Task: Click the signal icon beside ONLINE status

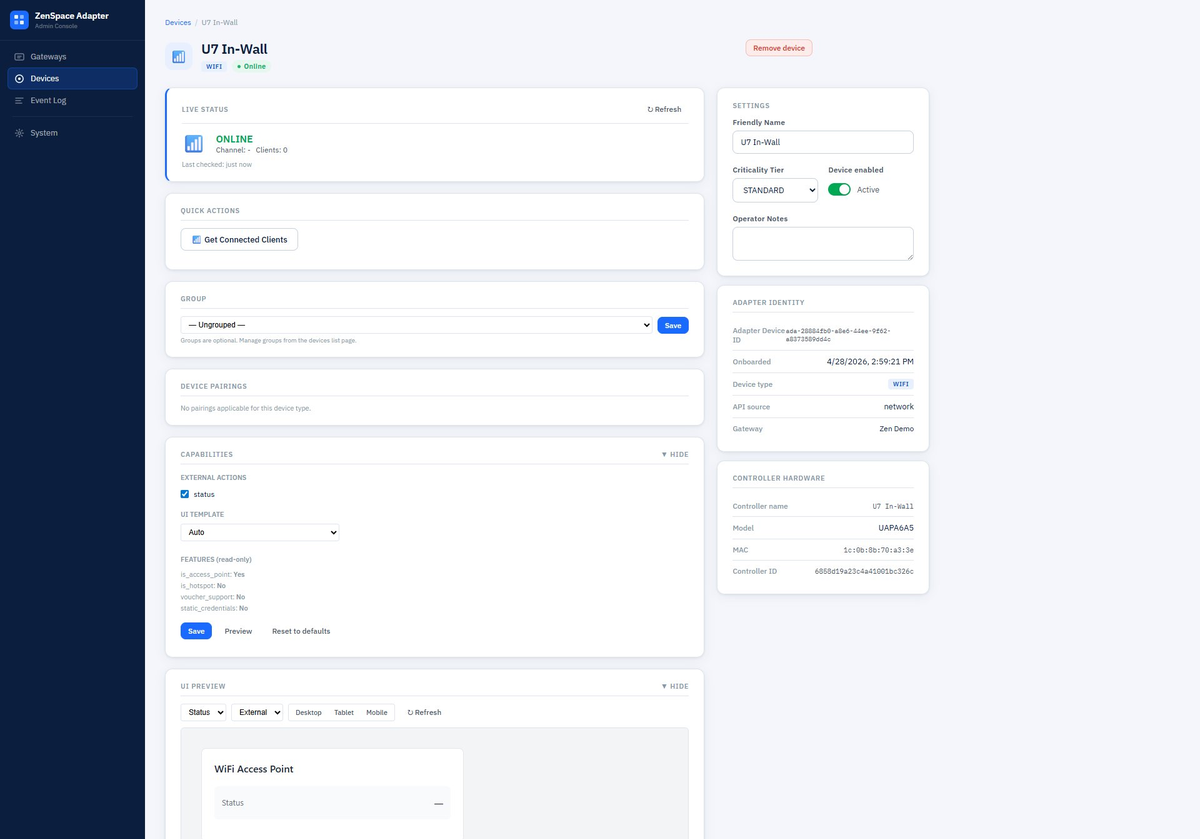Action: point(193,144)
